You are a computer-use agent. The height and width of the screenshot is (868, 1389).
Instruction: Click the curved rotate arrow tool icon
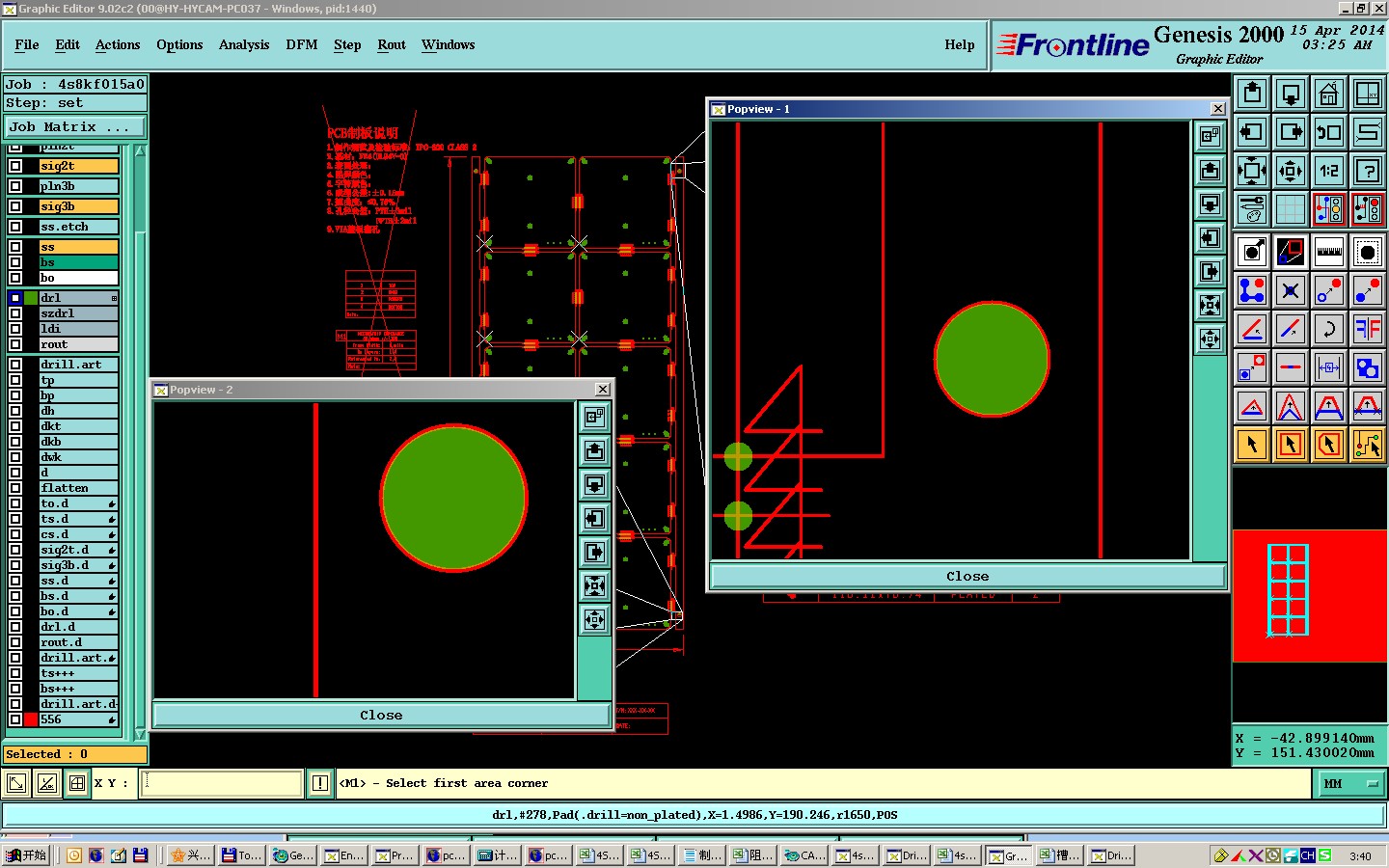(1329, 329)
